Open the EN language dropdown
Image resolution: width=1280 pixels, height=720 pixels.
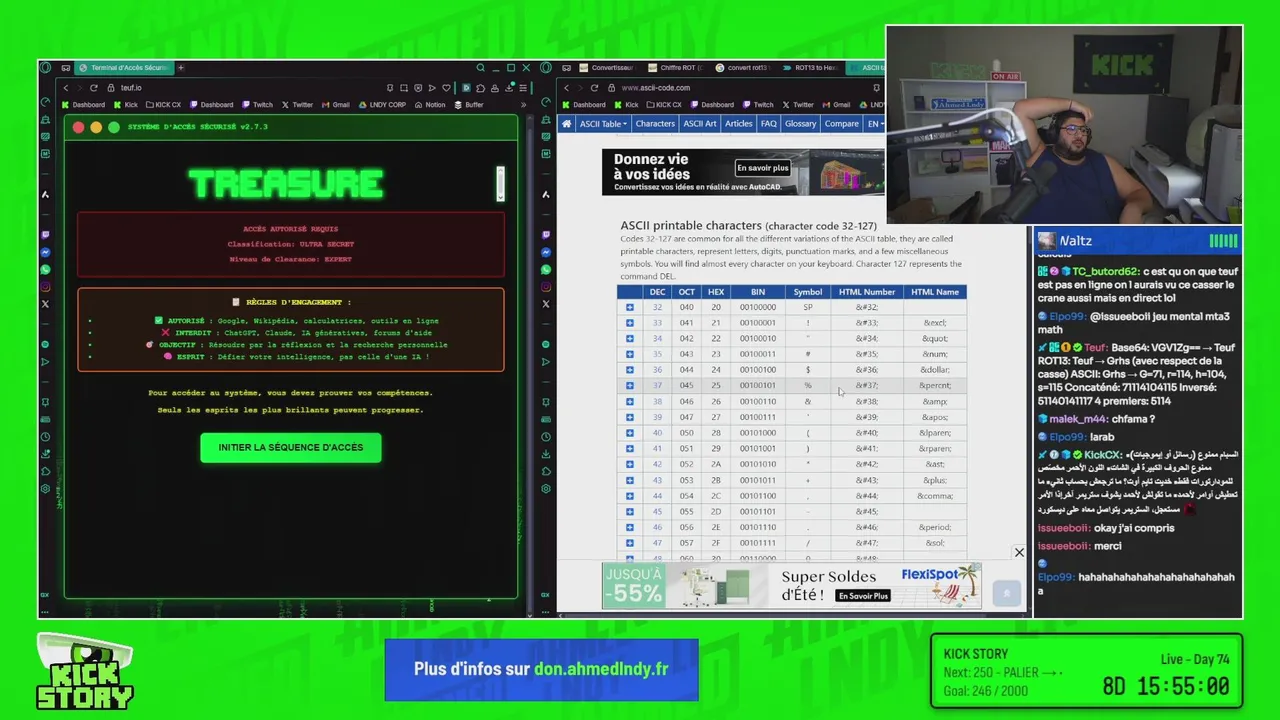coord(876,124)
